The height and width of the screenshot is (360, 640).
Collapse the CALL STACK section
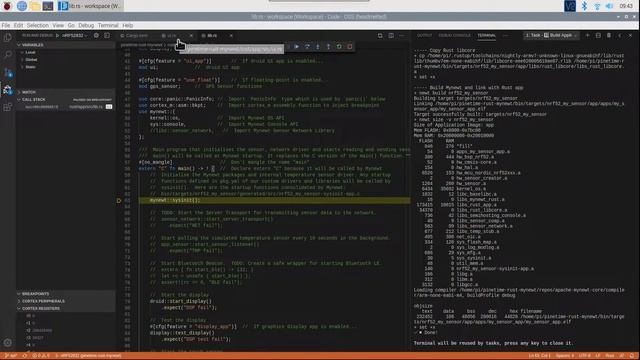click(x=65, y=100)
